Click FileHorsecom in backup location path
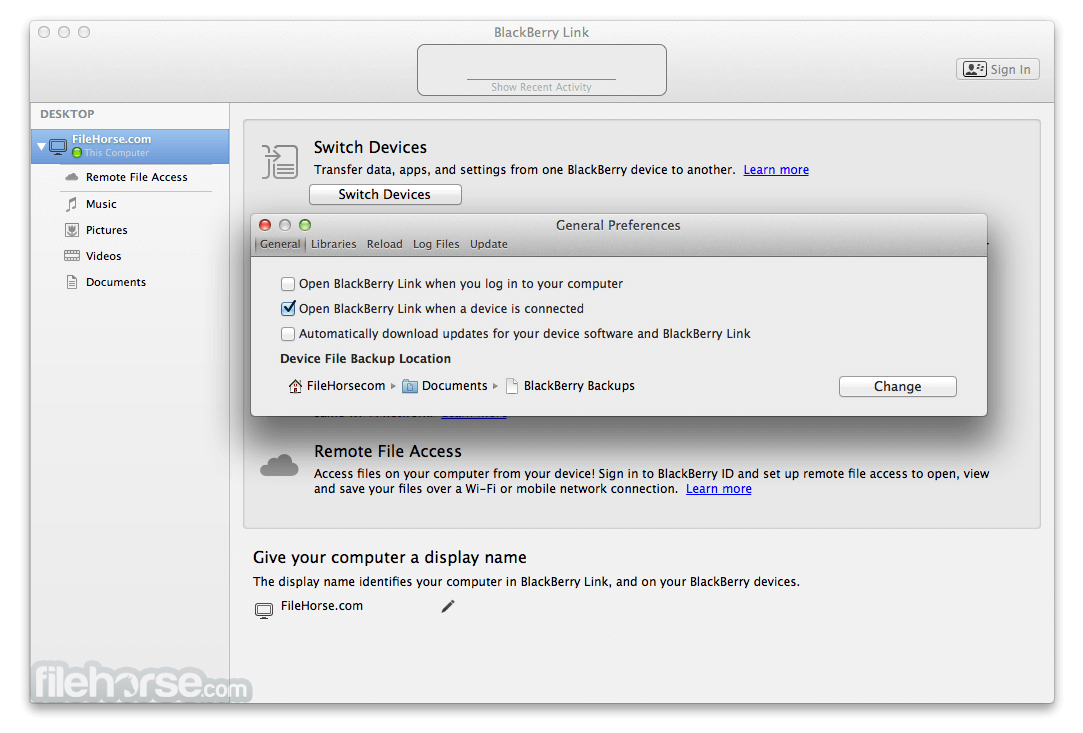 pos(346,386)
